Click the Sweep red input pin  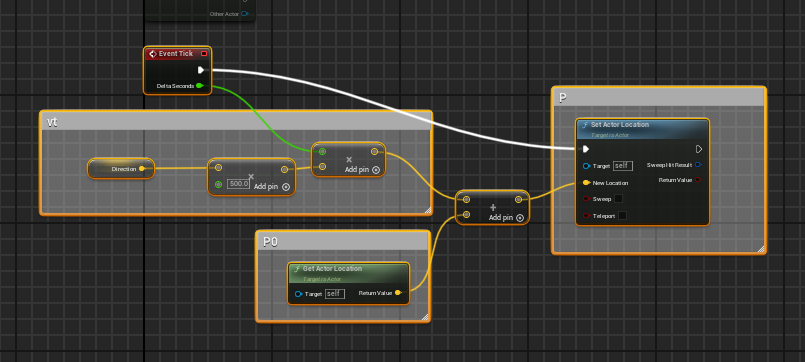click(586, 199)
